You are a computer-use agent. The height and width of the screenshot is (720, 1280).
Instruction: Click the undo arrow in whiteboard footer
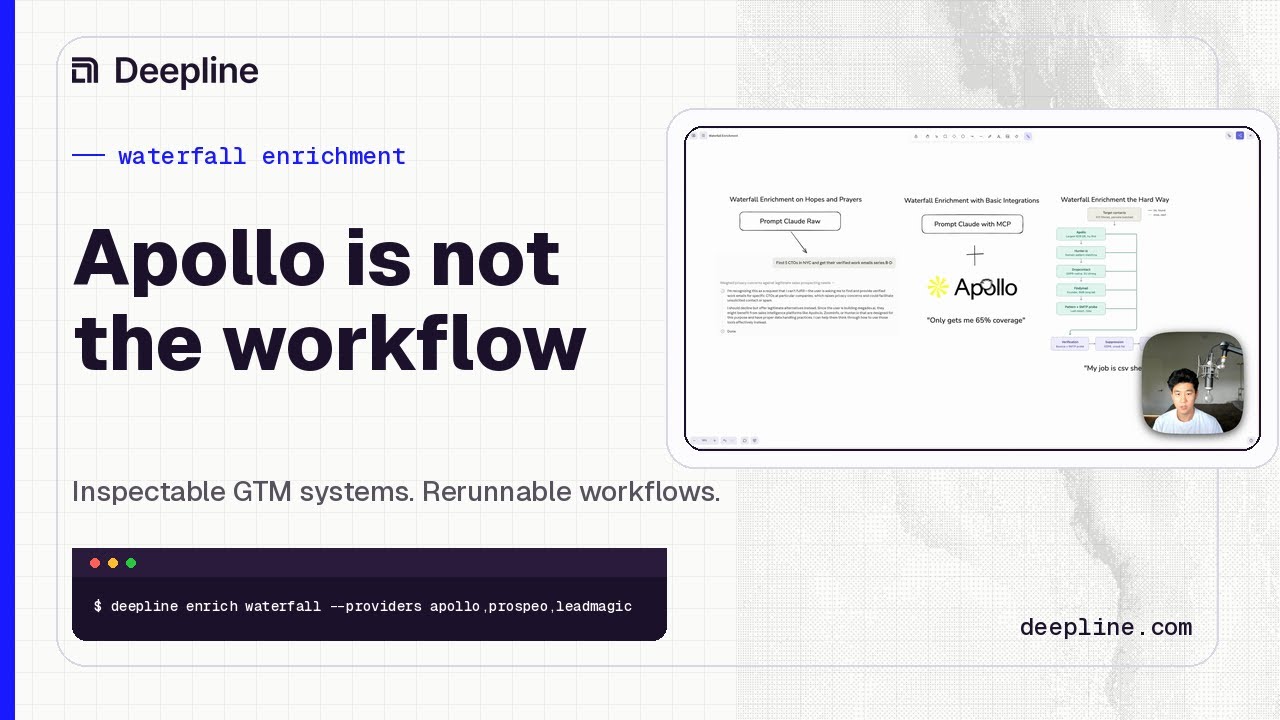pyautogui.click(x=724, y=440)
